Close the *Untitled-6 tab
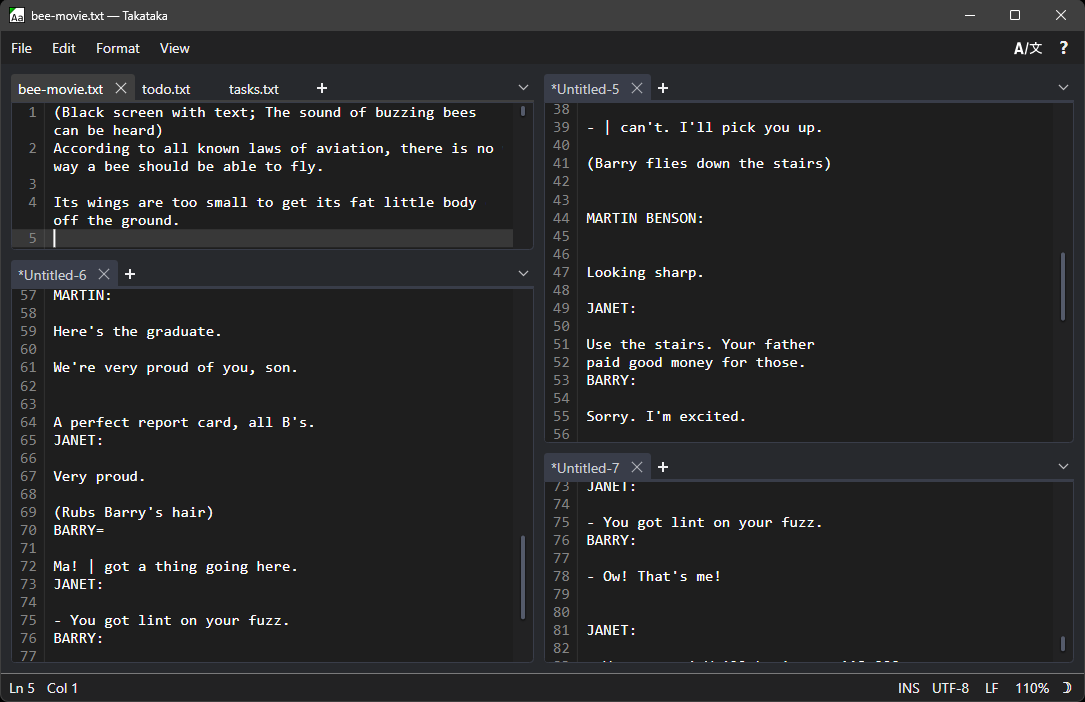Image resolution: width=1085 pixels, height=702 pixels. (104, 275)
